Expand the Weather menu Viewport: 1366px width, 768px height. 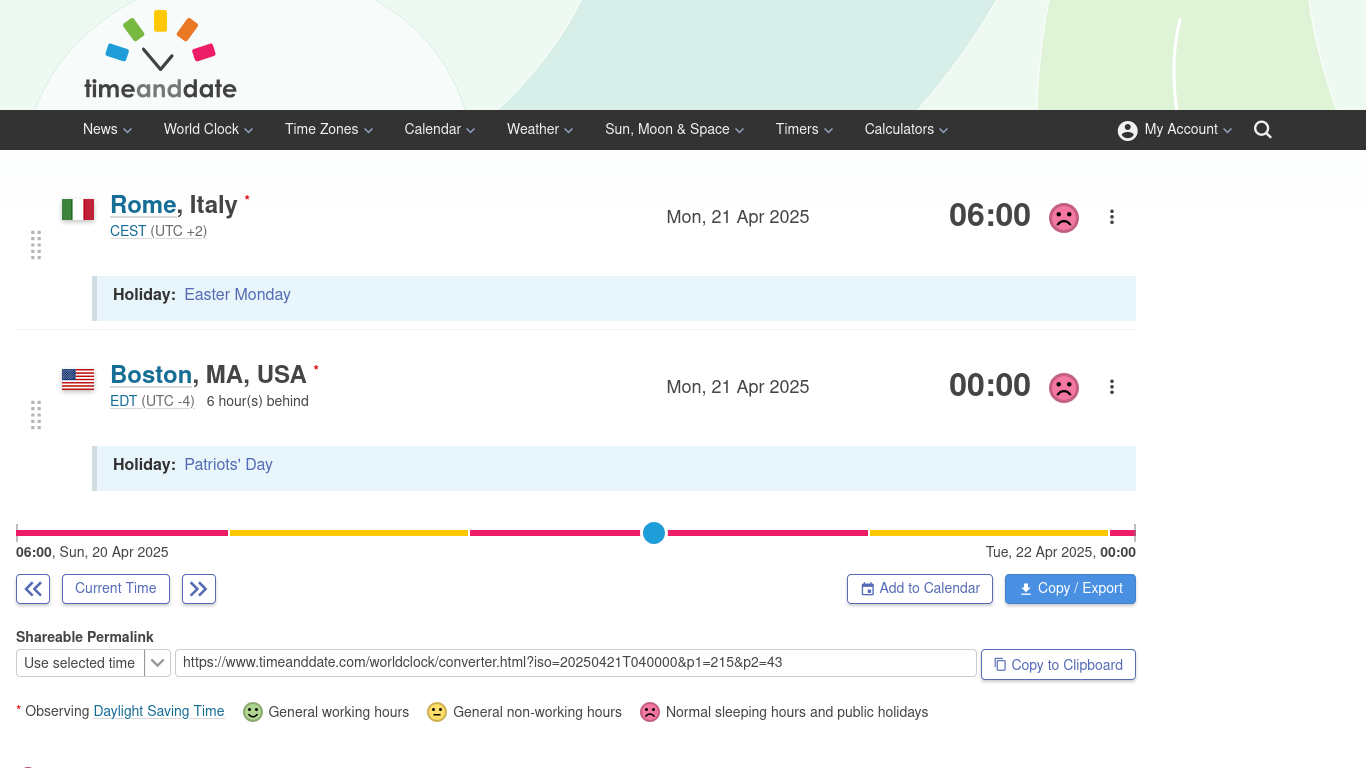pyautogui.click(x=540, y=130)
